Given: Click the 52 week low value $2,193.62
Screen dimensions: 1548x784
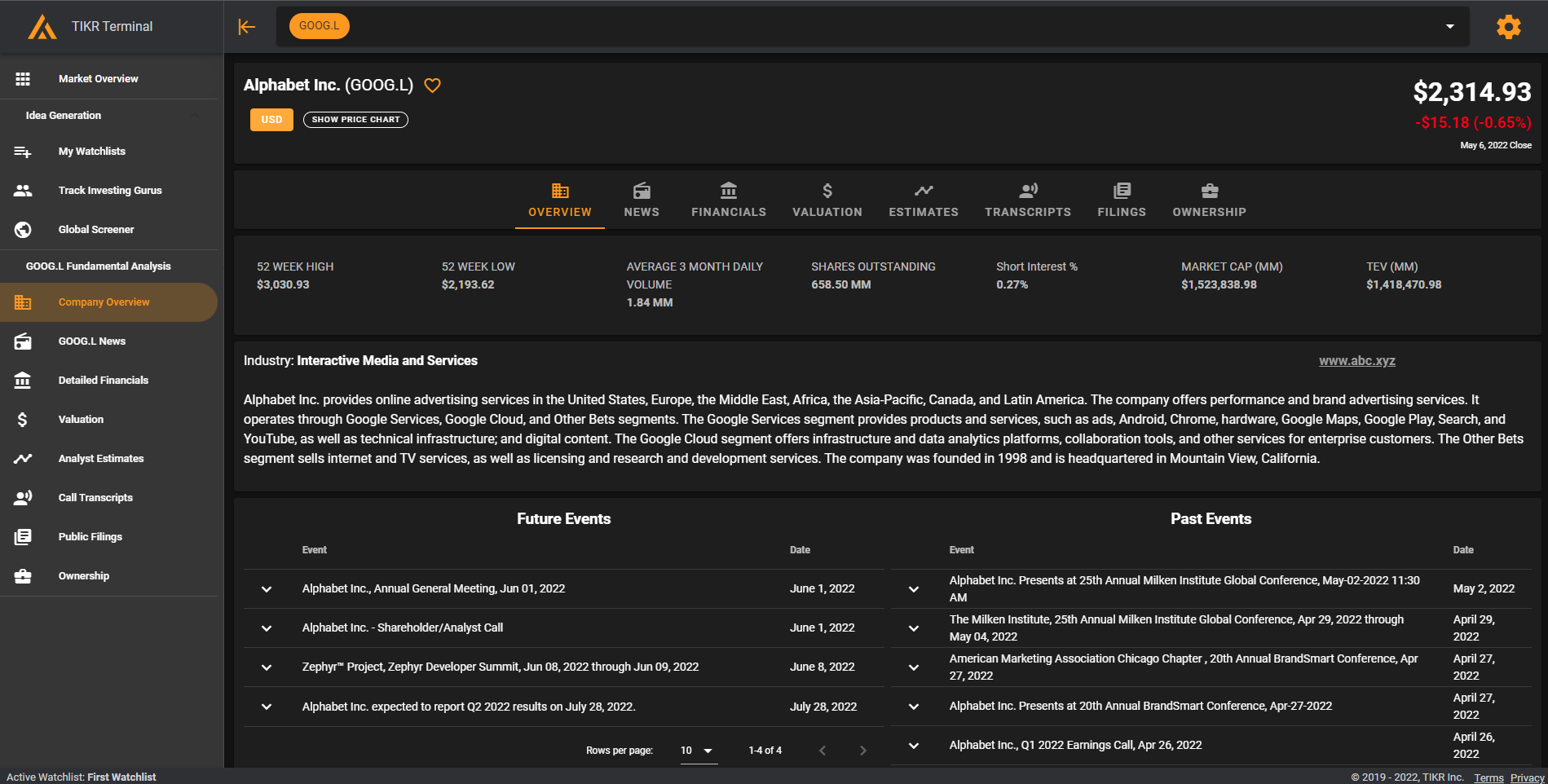Looking at the screenshot, I should [468, 284].
